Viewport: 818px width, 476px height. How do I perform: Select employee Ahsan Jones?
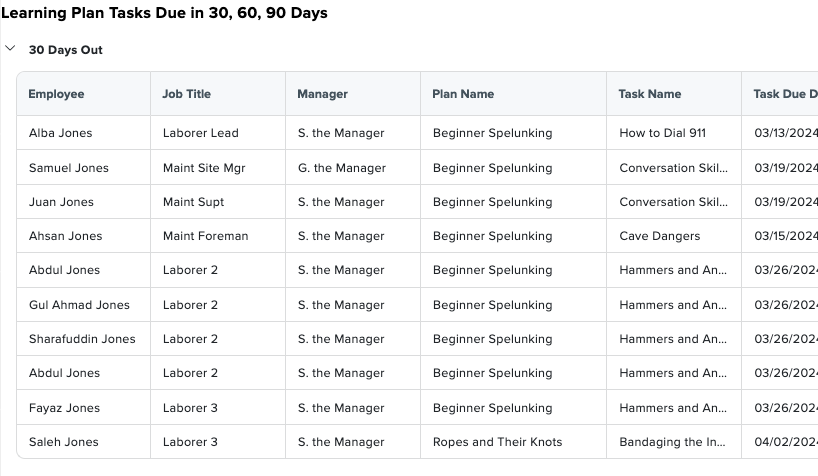click(x=66, y=236)
